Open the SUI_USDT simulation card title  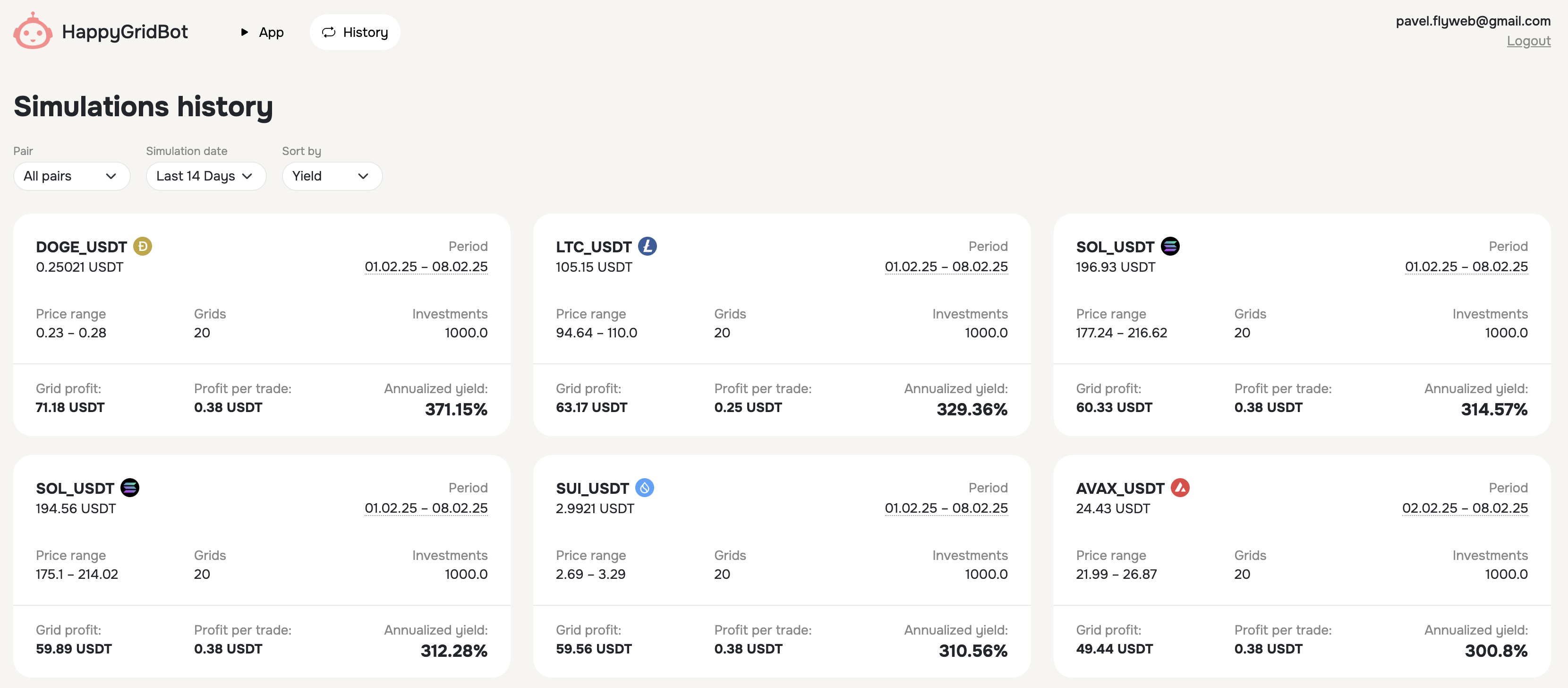[x=592, y=488]
